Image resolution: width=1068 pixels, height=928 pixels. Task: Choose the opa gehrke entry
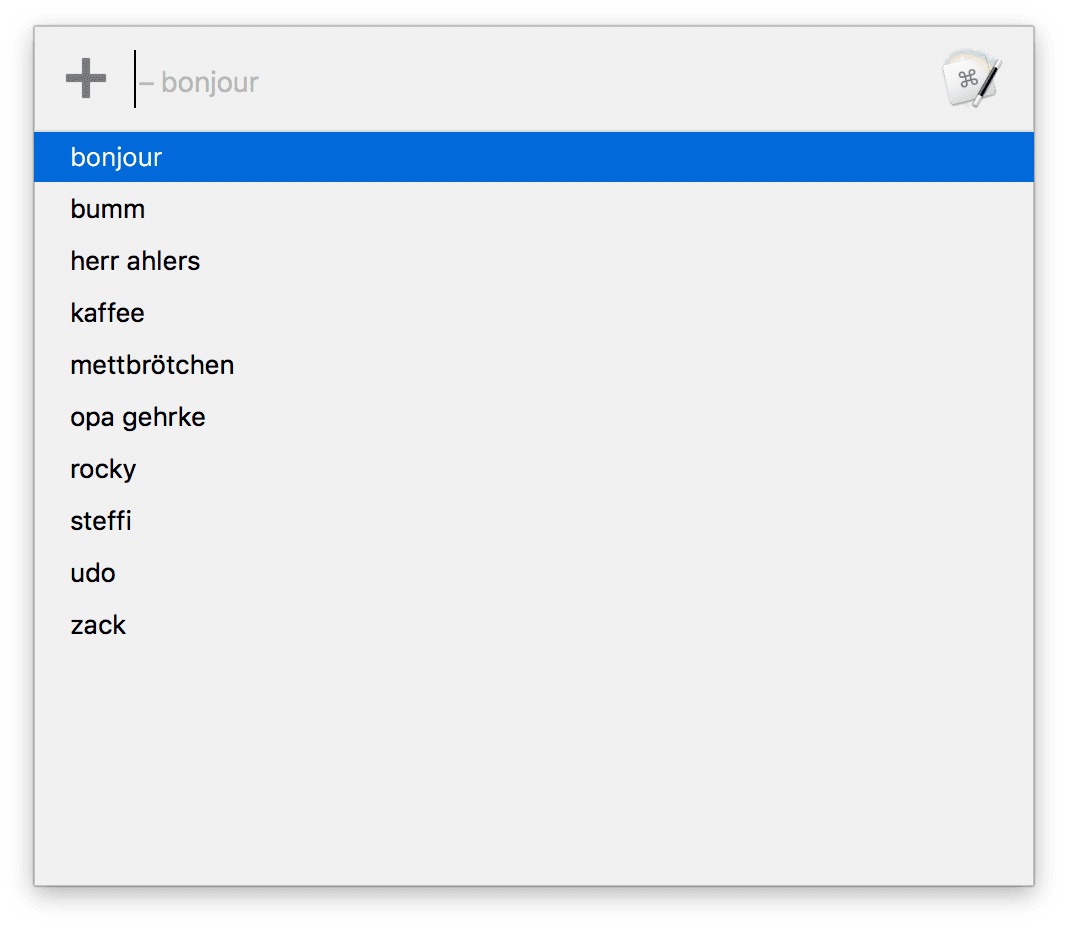tap(534, 417)
